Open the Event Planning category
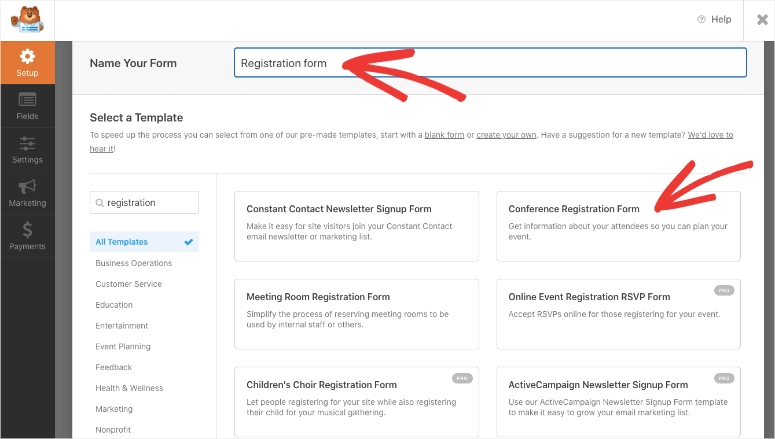The width and height of the screenshot is (775, 439). coord(123,347)
